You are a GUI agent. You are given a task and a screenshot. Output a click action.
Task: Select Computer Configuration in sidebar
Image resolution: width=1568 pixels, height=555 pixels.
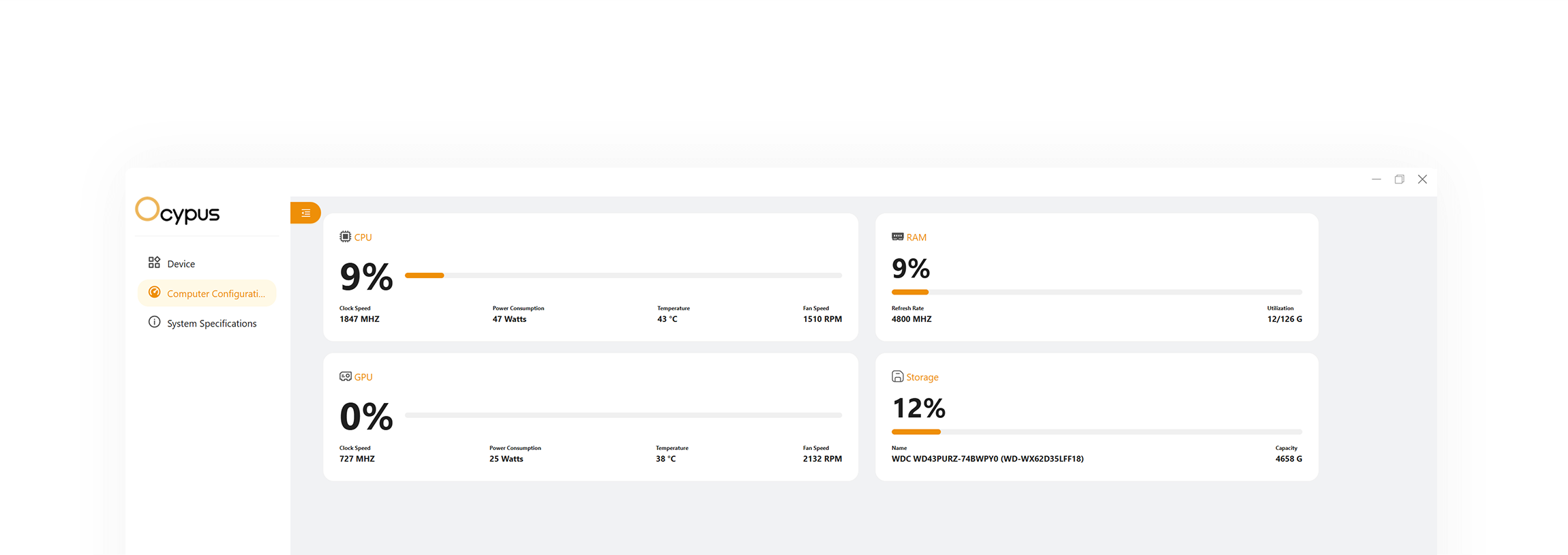coord(215,294)
